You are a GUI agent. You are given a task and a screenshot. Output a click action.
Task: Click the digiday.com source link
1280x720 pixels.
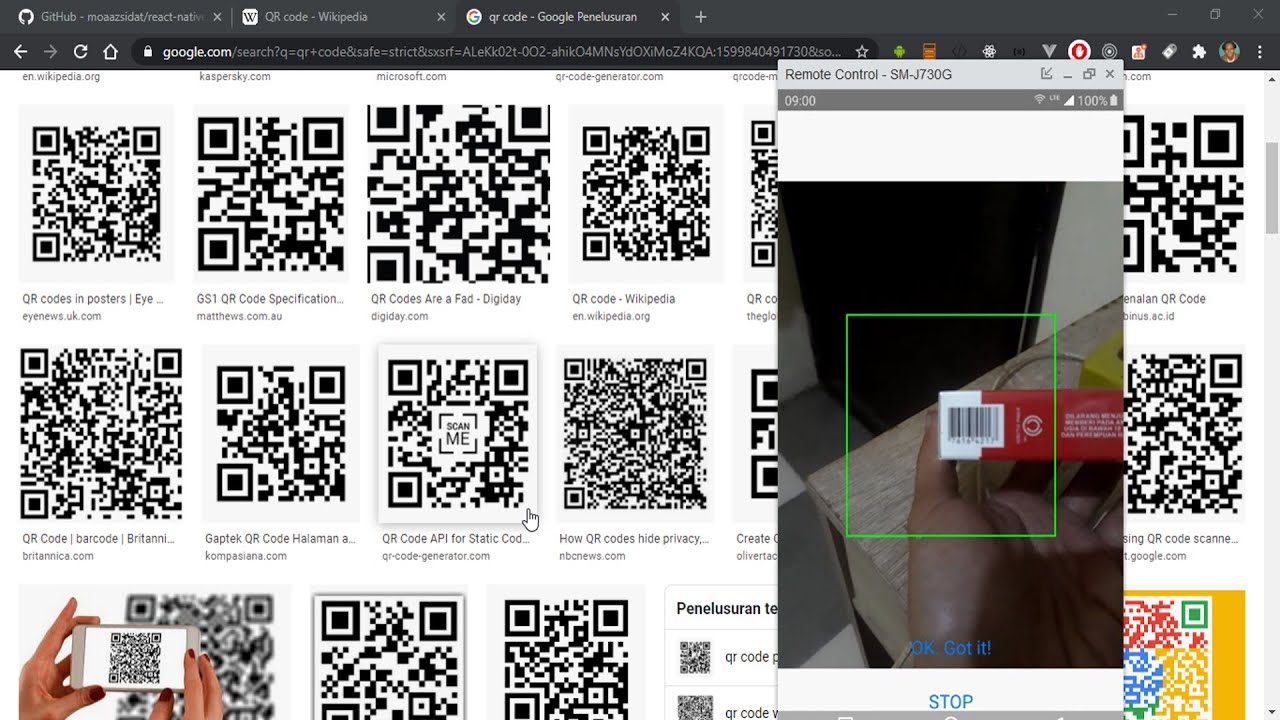(x=400, y=316)
